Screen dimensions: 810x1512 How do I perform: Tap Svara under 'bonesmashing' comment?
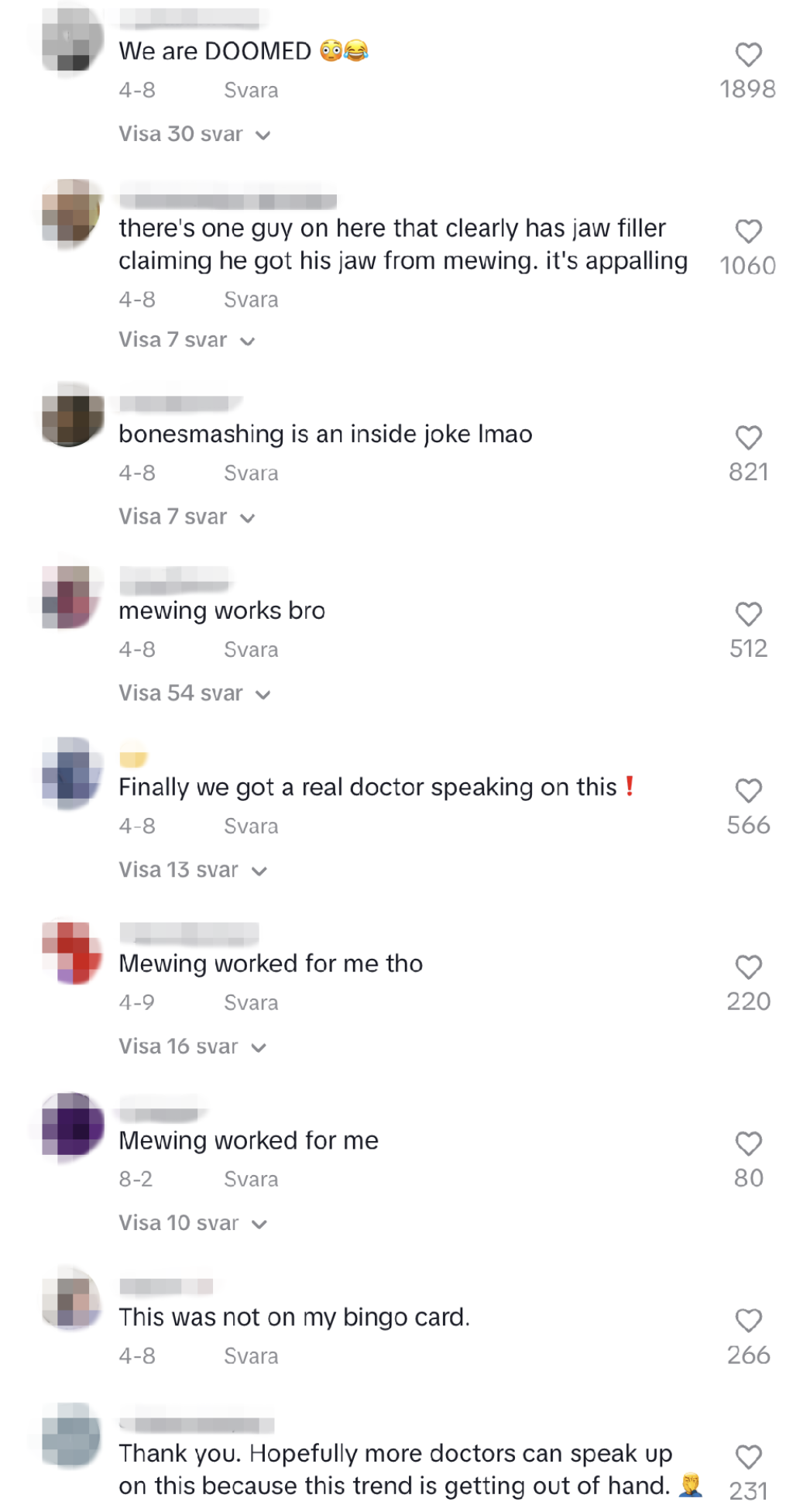point(251,473)
